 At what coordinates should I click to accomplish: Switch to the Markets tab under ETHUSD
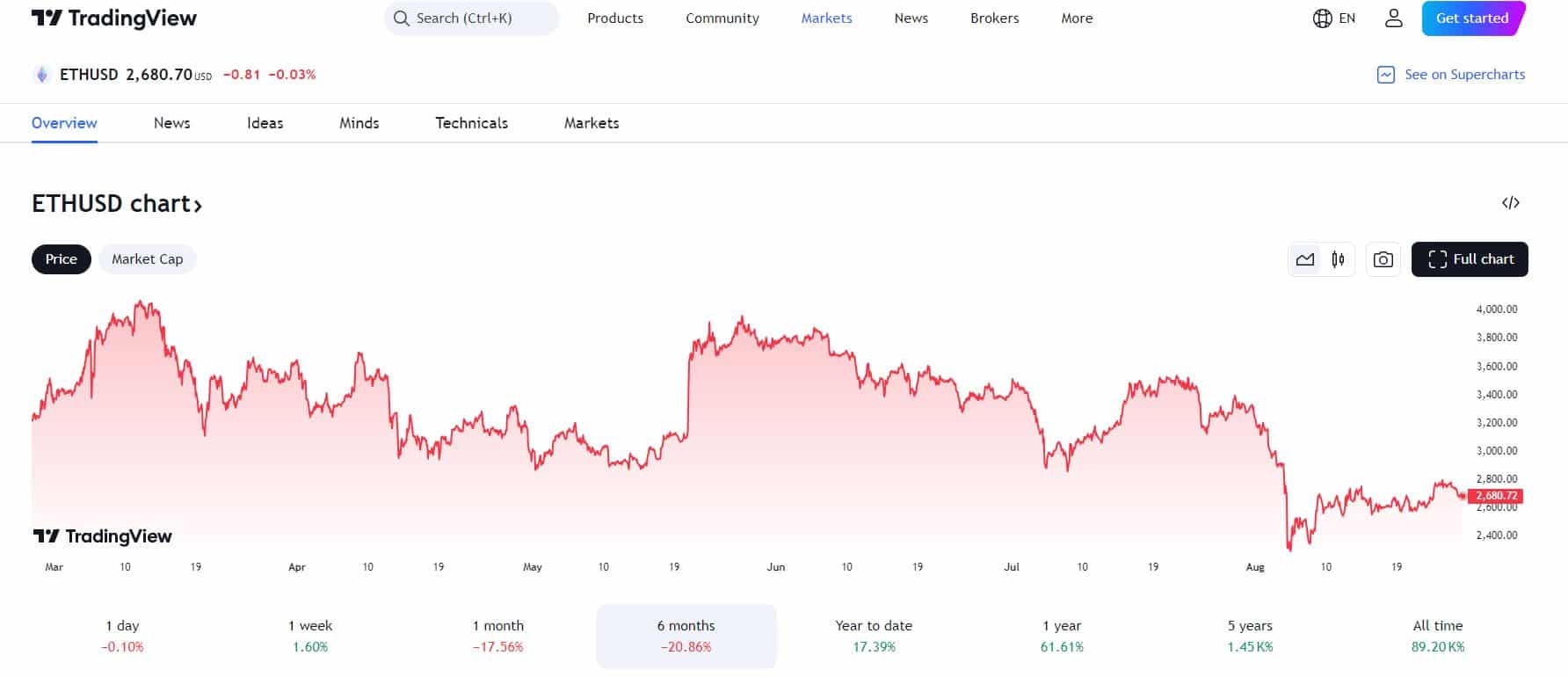pos(592,123)
